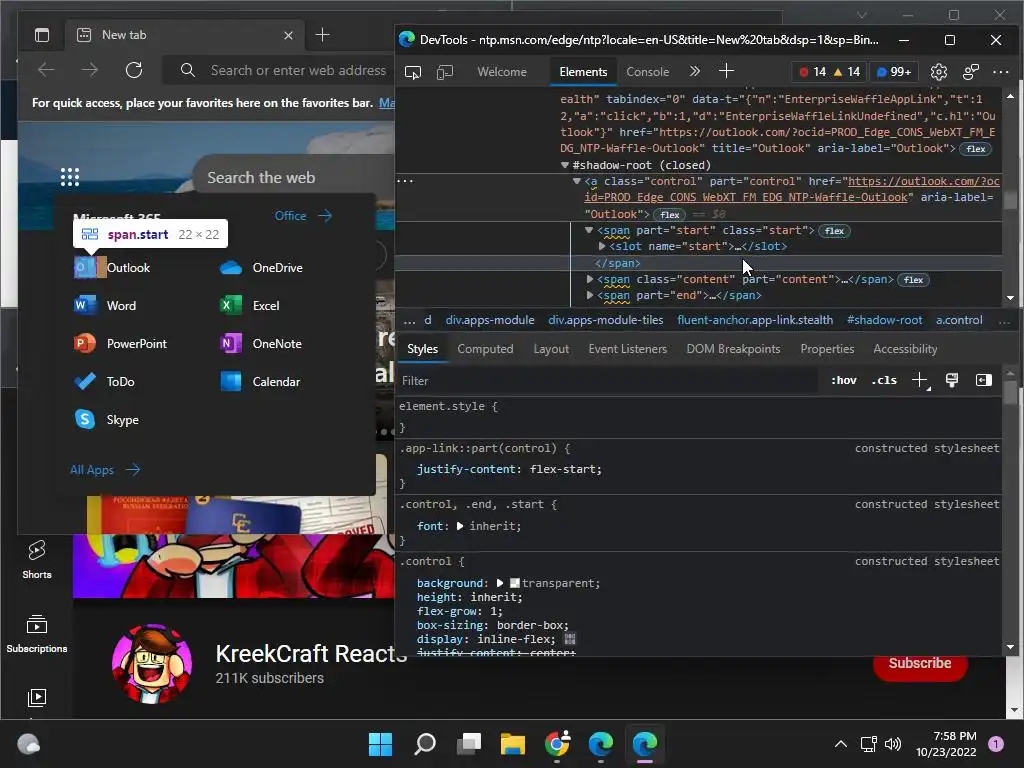
Task: Toggle the .cls element classes button
Action: (x=884, y=380)
